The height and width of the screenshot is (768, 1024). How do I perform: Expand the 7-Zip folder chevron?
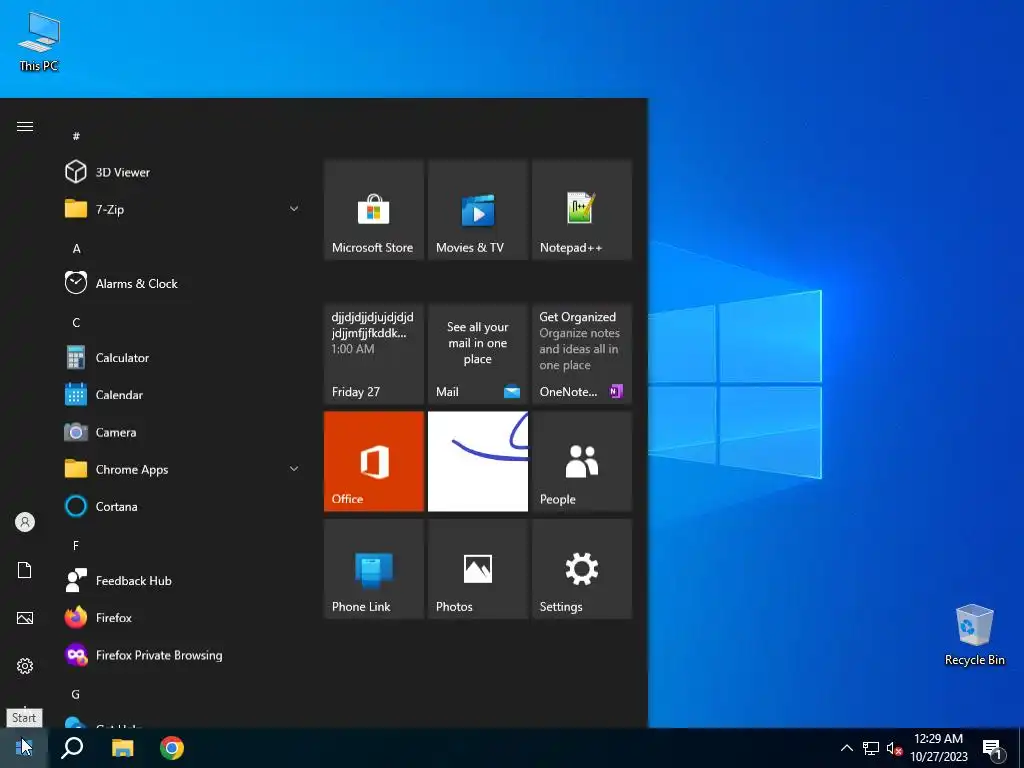pos(294,209)
